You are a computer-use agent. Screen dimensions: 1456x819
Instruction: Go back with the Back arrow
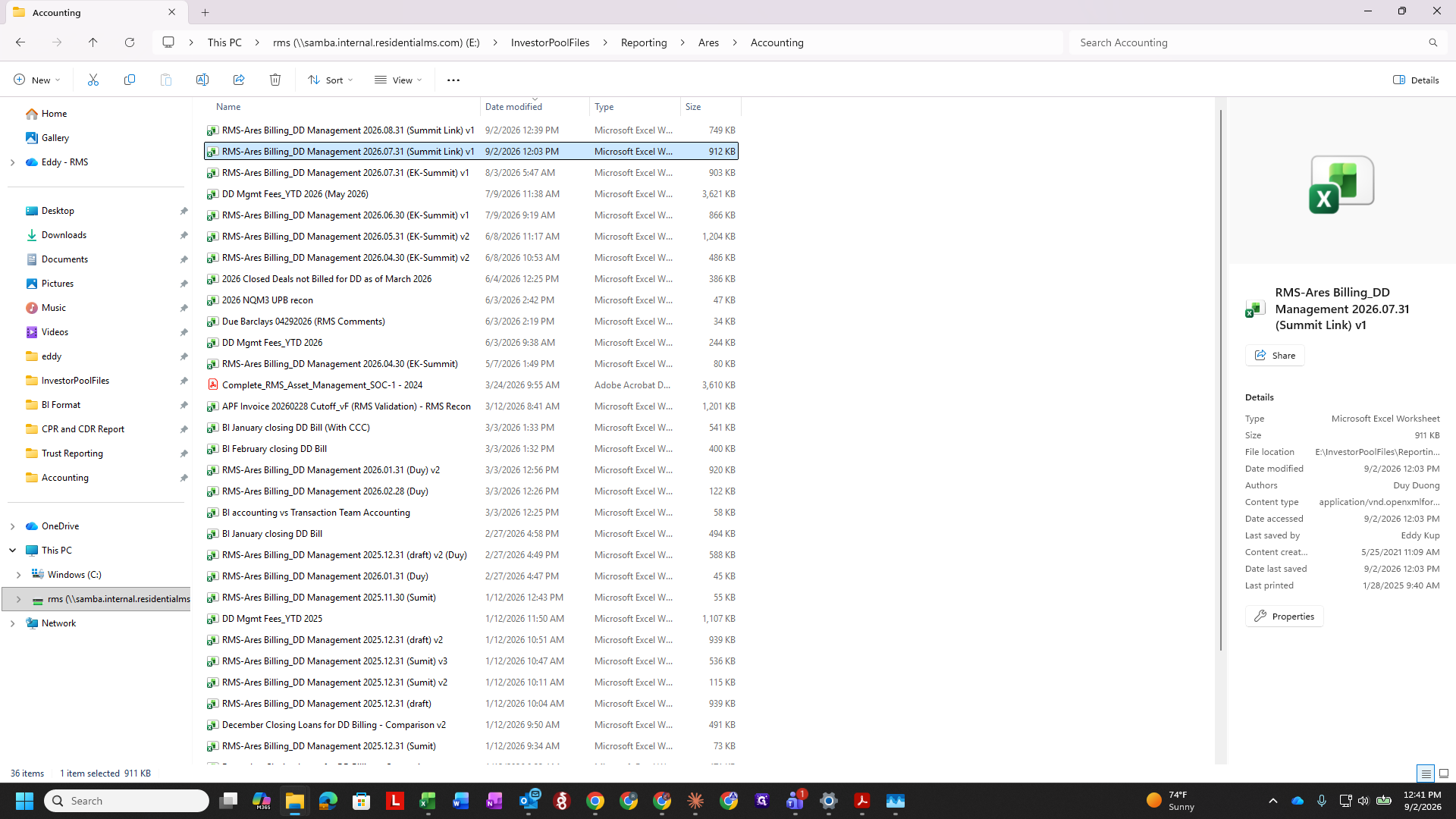coord(20,42)
